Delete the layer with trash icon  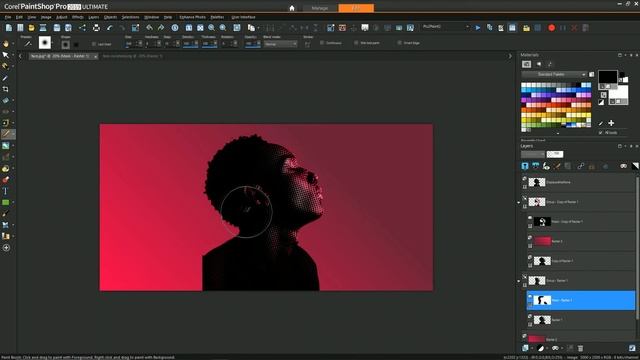tap(580, 348)
